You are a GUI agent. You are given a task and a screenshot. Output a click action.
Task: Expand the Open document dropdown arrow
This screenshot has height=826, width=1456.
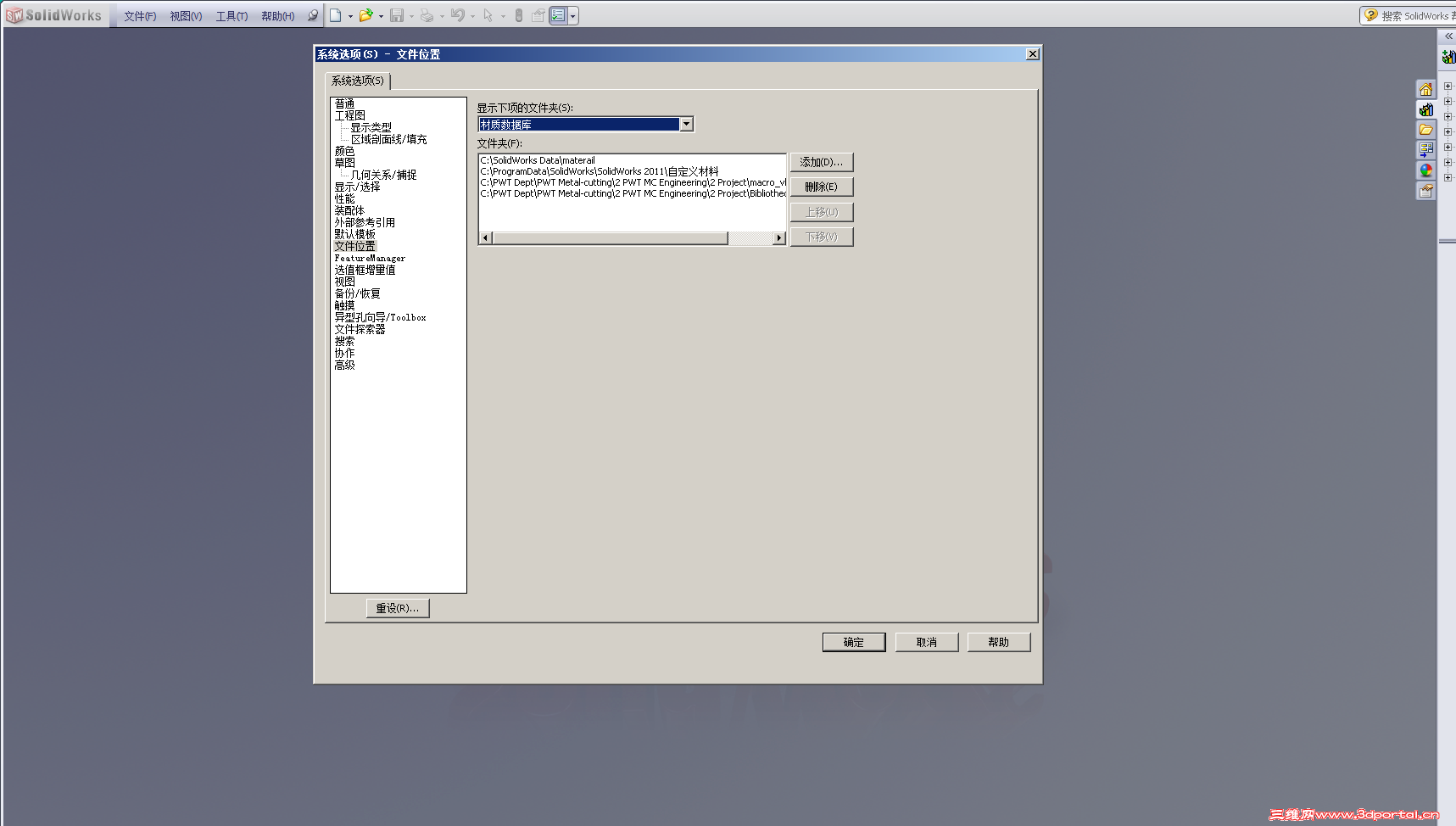tap(381, 16)
